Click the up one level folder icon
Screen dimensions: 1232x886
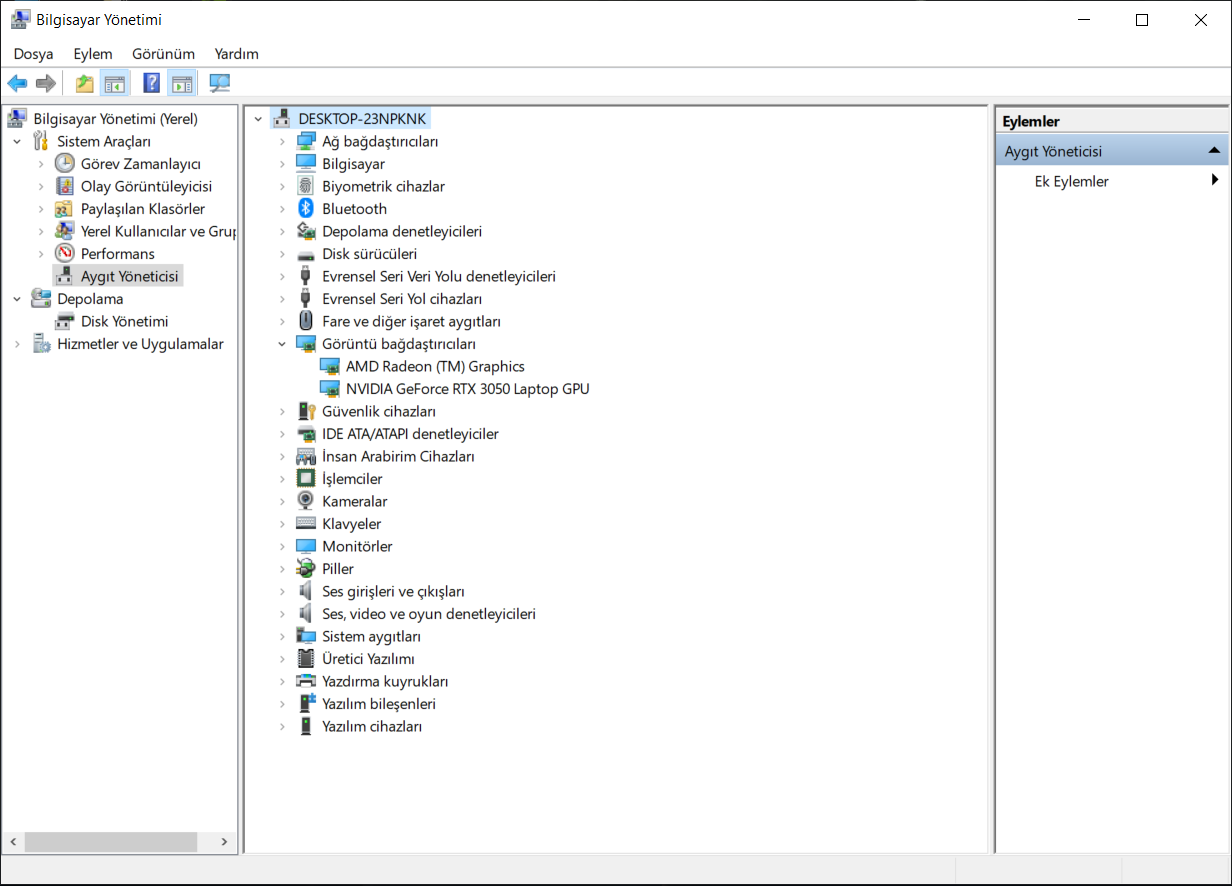click(x=85, y=83)
